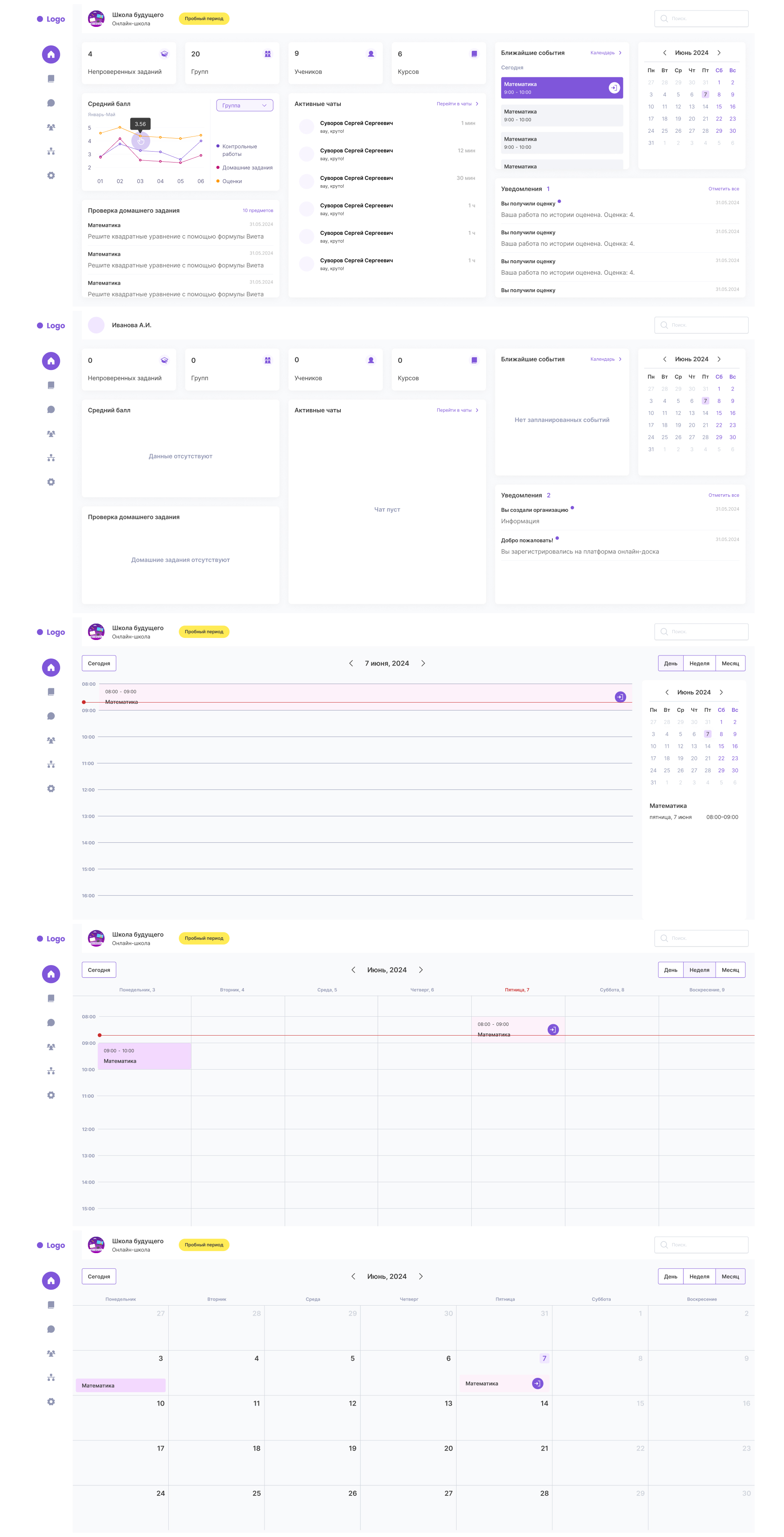Go to previous month with the calendar left chevron
The image size is (784, 1537).
click(664, 52)
